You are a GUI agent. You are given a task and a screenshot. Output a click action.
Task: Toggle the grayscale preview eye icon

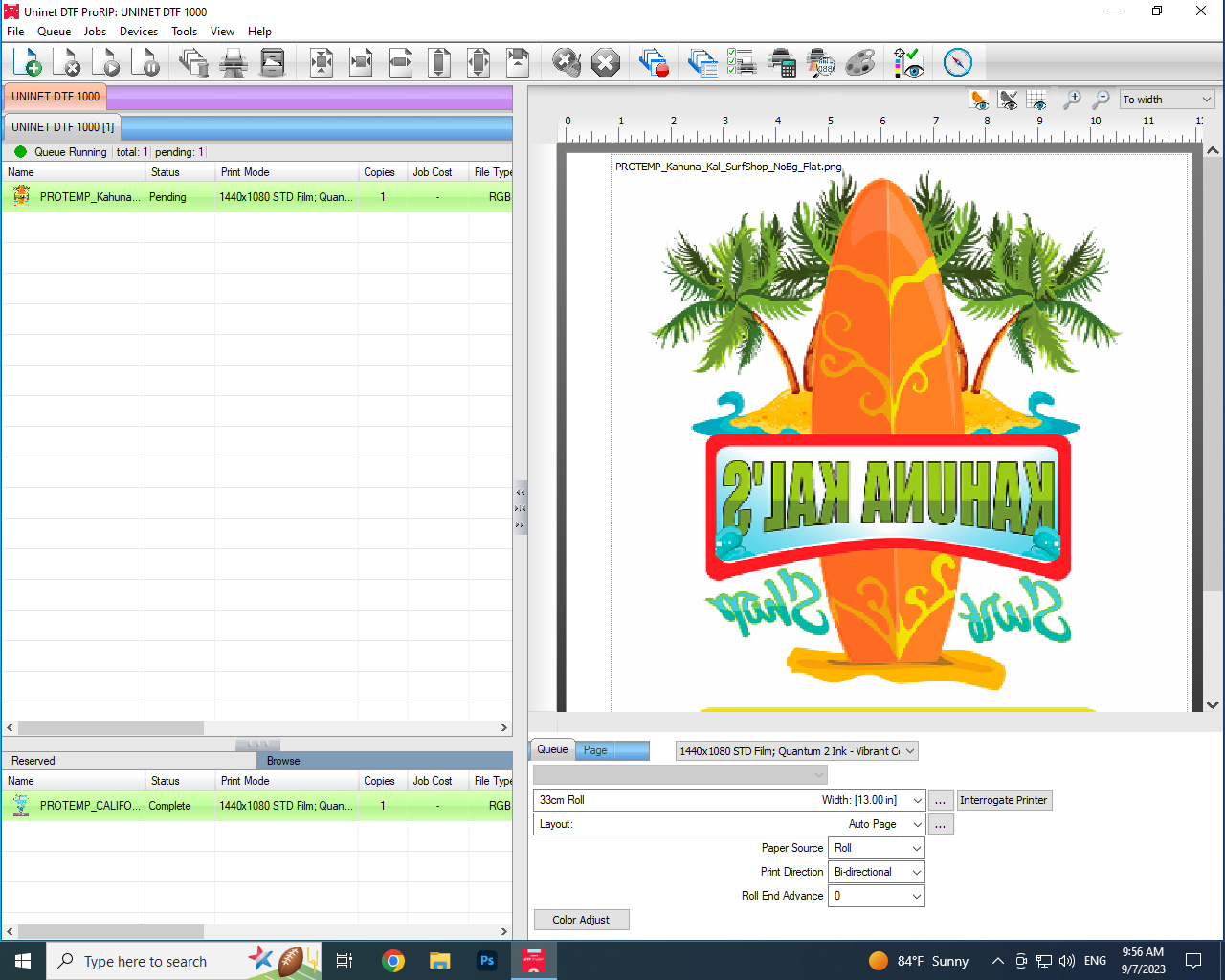tap(1007, 100)
